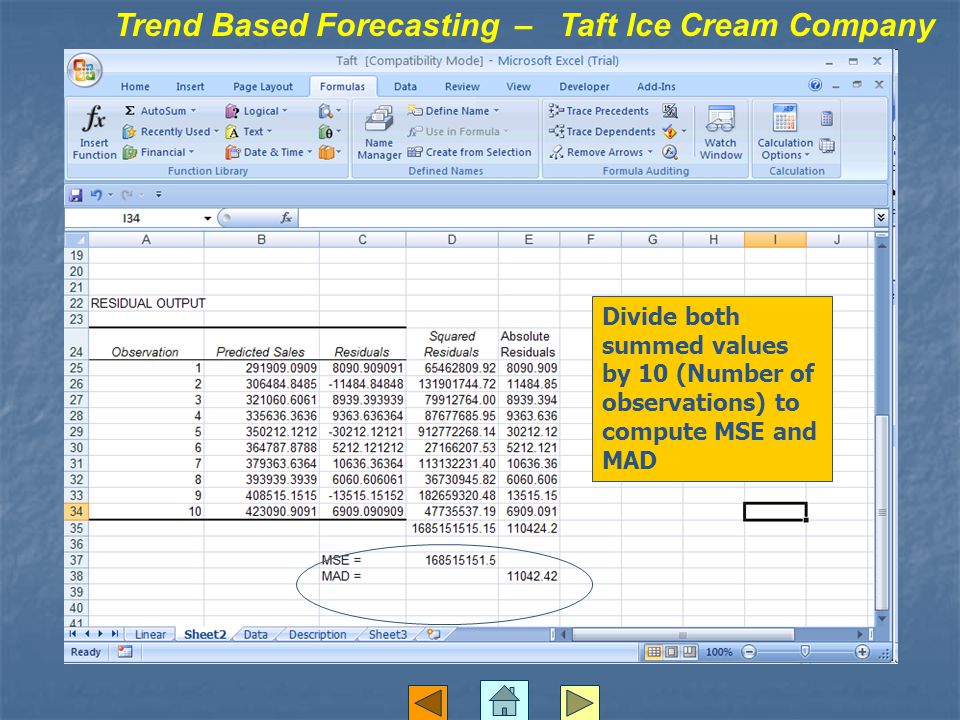This screenshot has height=720, width=960.
Task: Click the formula bar fx icon
Action: [x=286, y=218]
